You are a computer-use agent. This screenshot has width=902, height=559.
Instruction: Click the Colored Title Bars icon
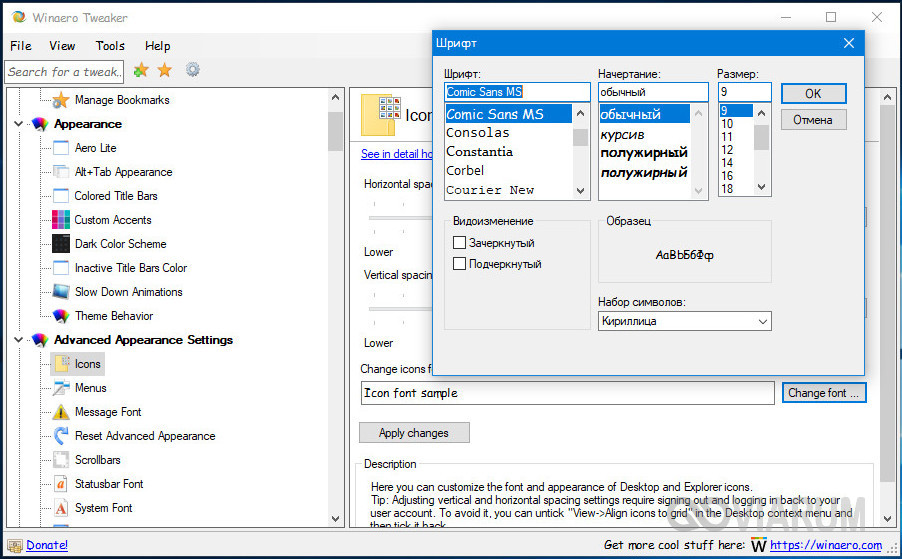click(x=60, y=196)
